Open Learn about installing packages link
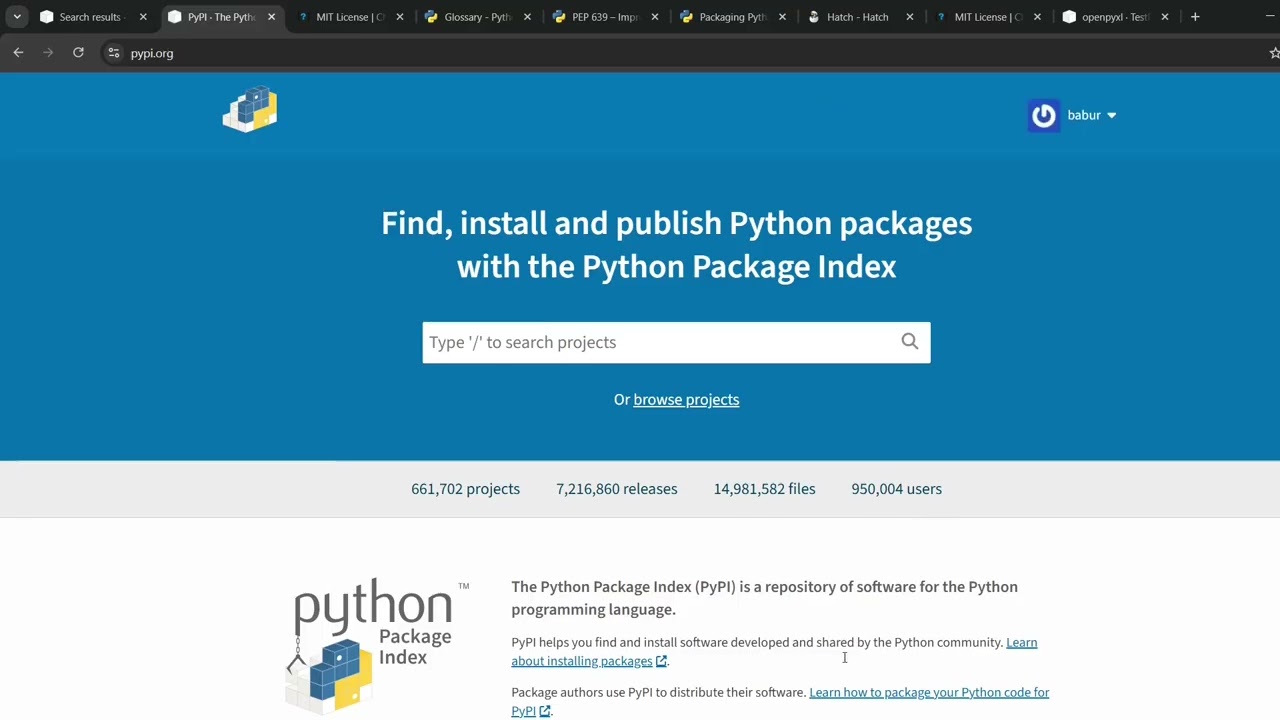The width and height of the screenshot is (1280, 720). [774, 651]
